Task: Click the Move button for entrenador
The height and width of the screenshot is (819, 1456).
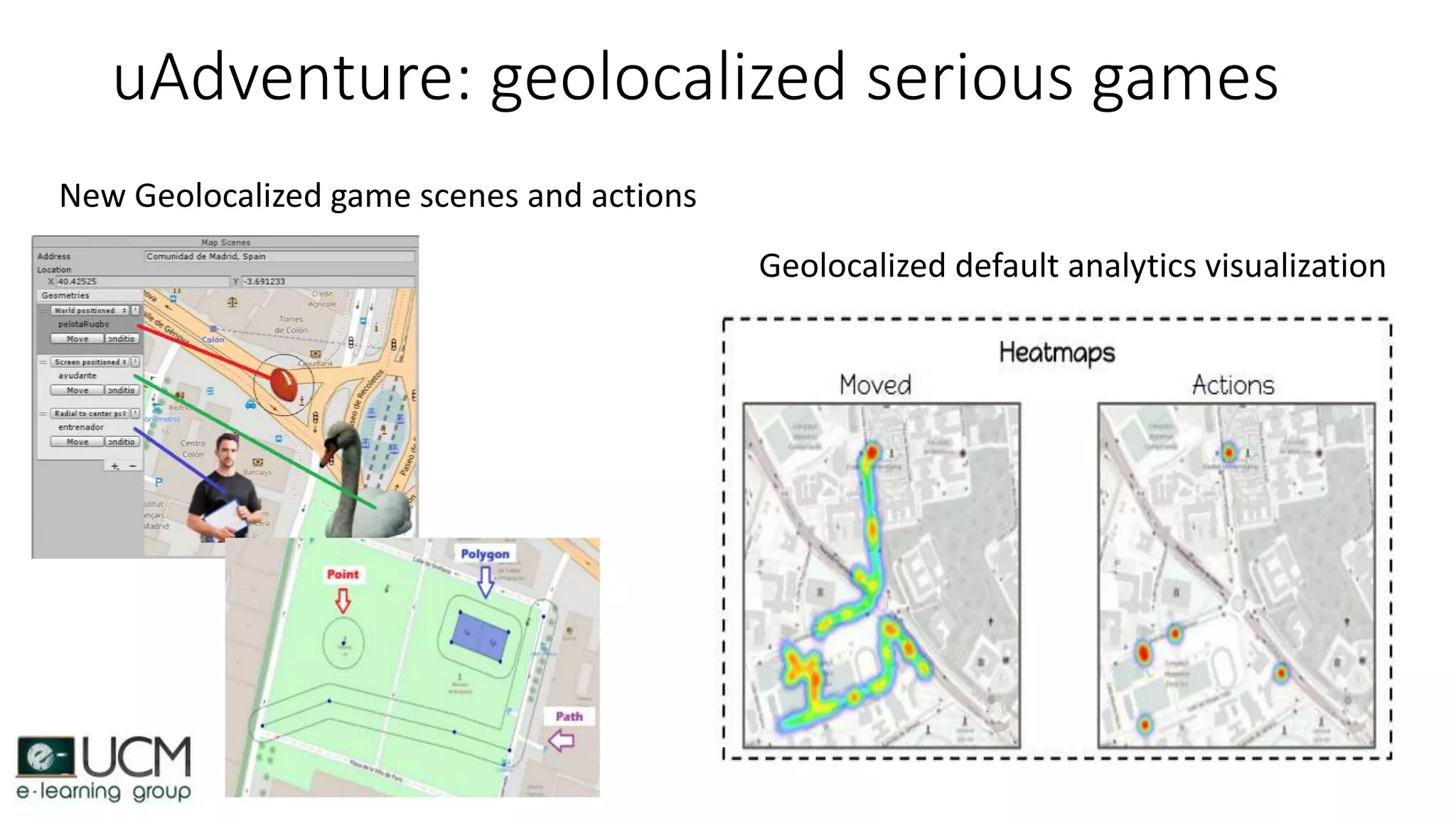Action: pos(77,441)
